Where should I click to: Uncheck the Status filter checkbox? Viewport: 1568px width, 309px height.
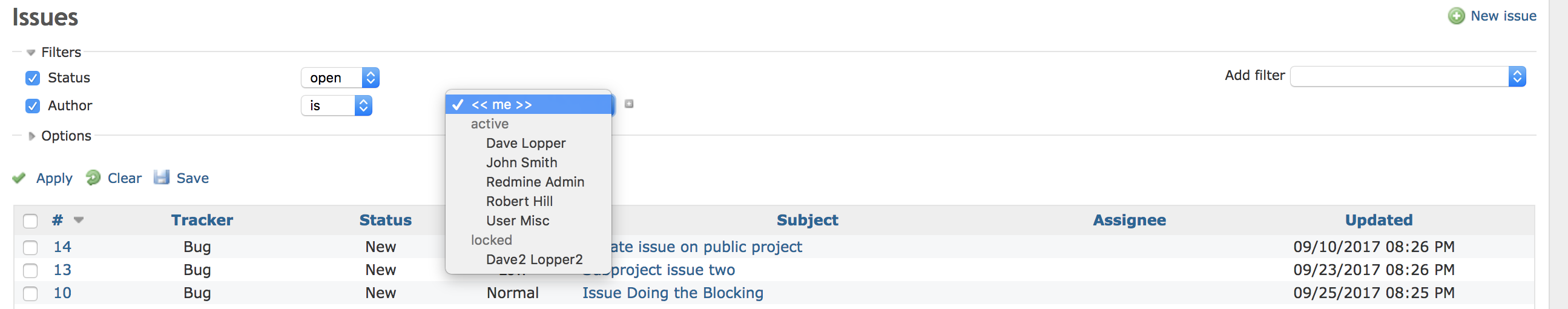point(33,78)
